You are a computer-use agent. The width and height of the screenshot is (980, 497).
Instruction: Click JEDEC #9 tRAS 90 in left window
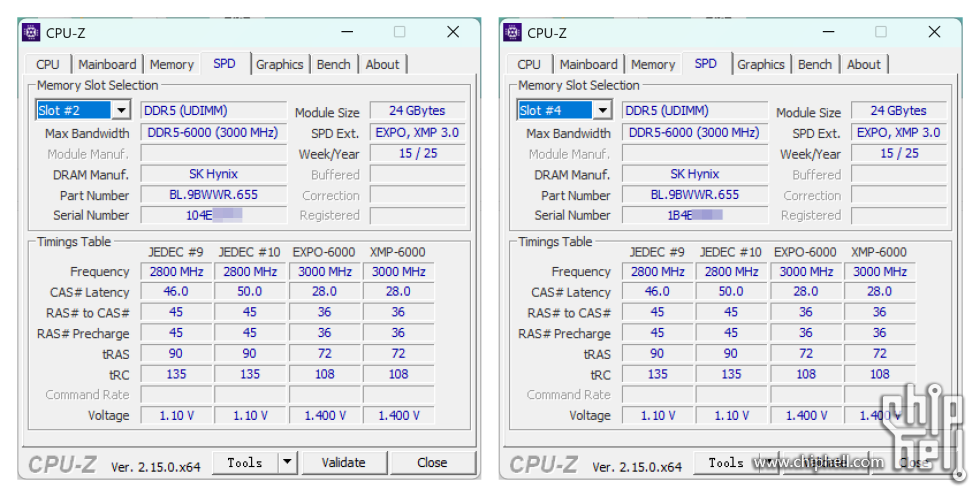(176, 353)
